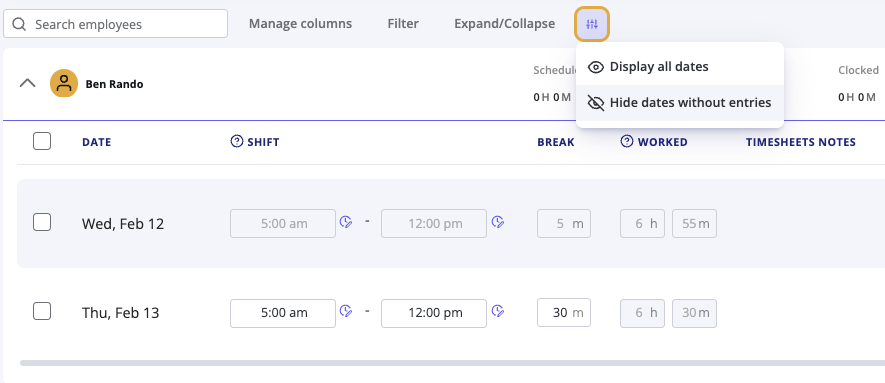
Task: Click Thu, Feb 13 break minutes field
Action: [x=564, y=312]
